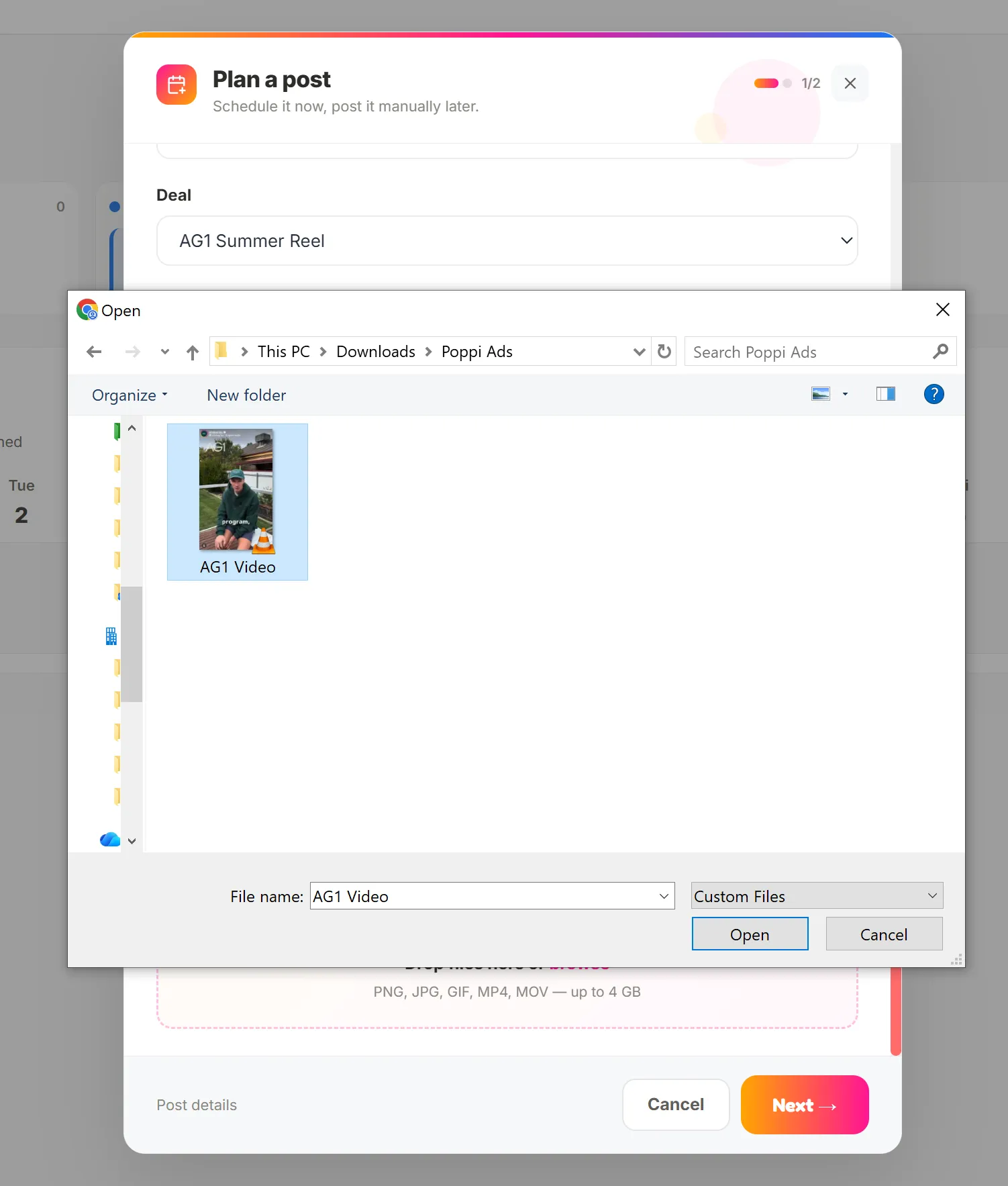Click the Plan a post calendar icon

pos(177,85)
